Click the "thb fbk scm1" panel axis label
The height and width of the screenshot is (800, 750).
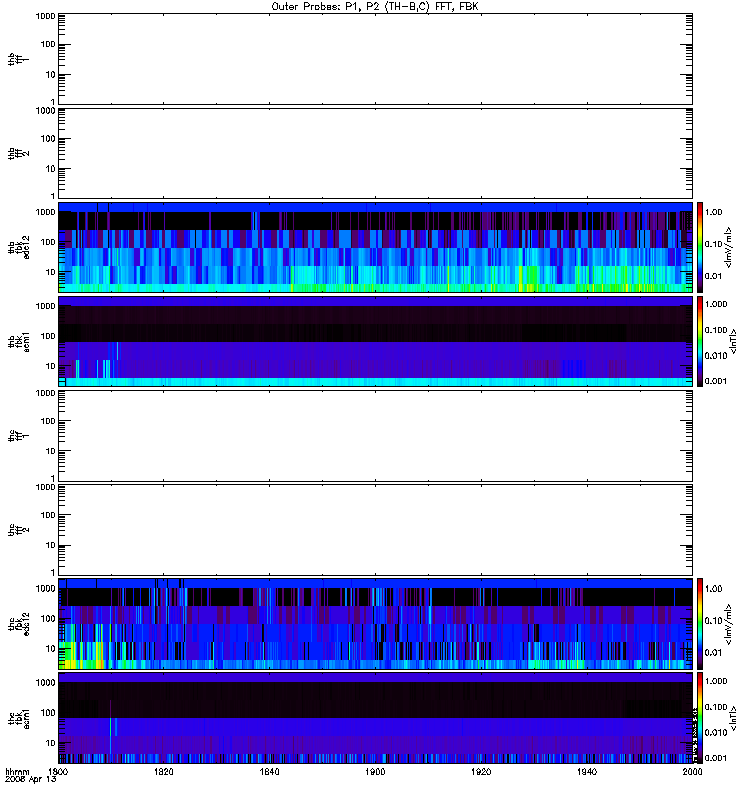pos(18,342)
